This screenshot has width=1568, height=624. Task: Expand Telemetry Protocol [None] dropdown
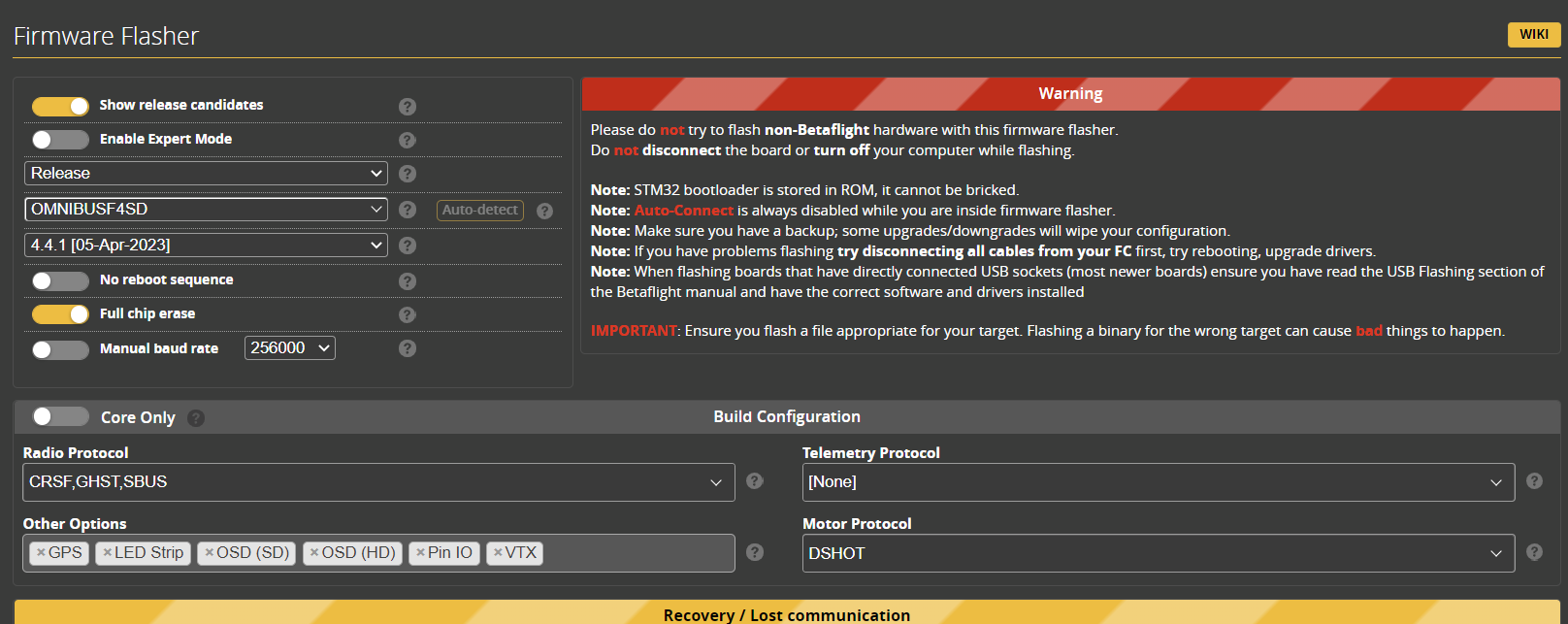pos(1159,482)
